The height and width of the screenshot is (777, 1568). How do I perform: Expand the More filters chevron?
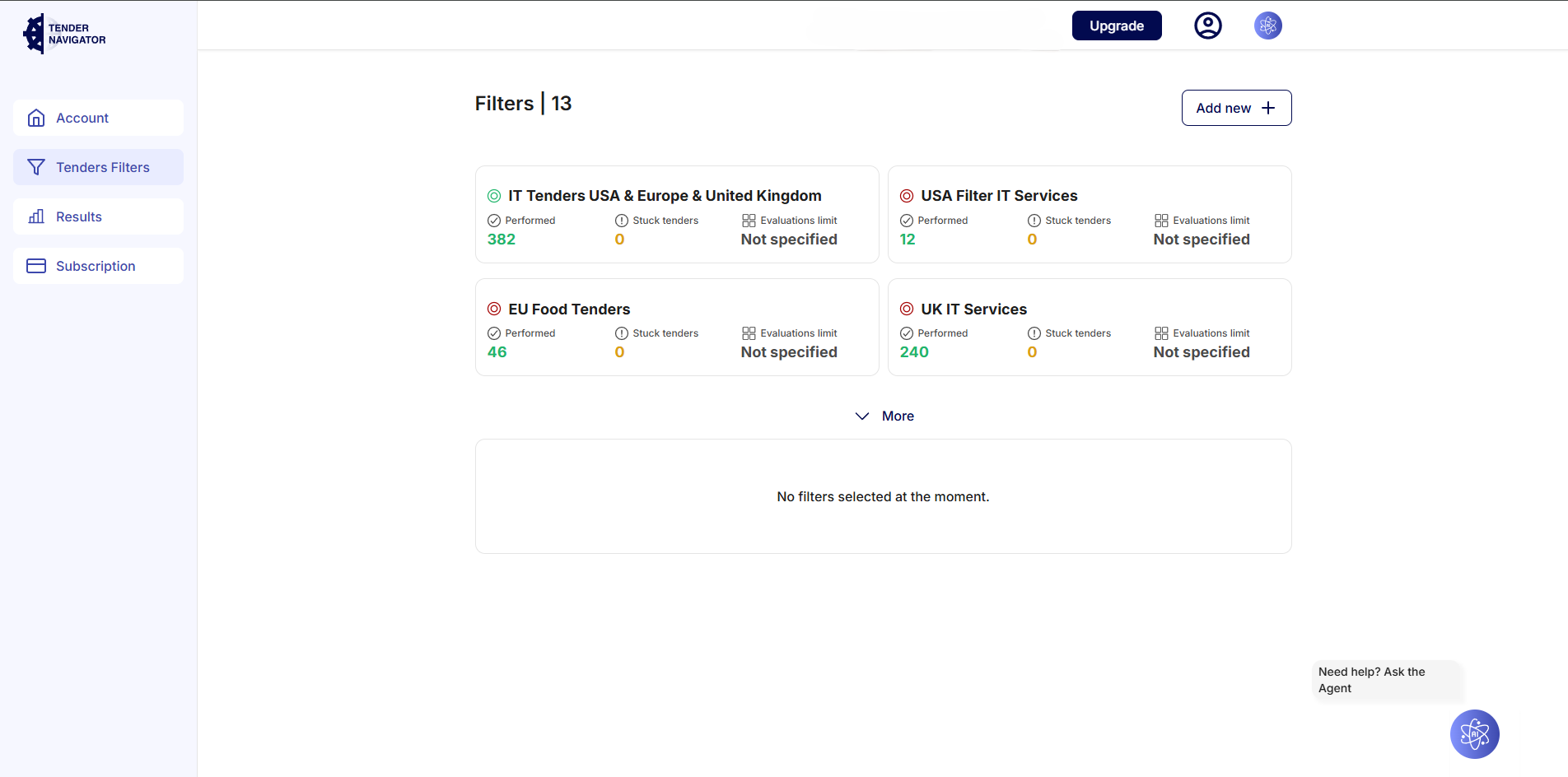[862, 416]
